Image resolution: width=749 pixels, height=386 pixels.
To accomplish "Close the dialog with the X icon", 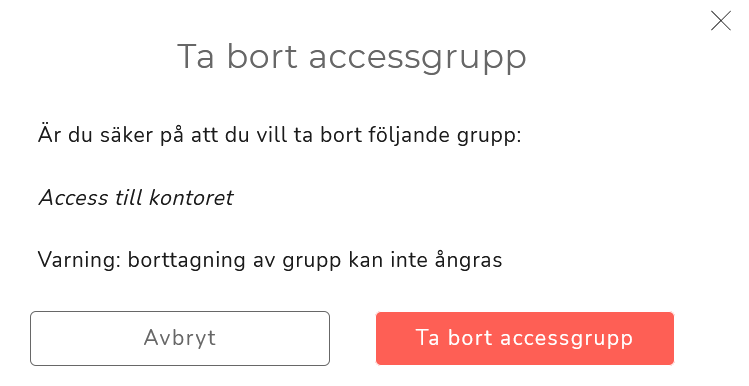I will click(720, 21).
